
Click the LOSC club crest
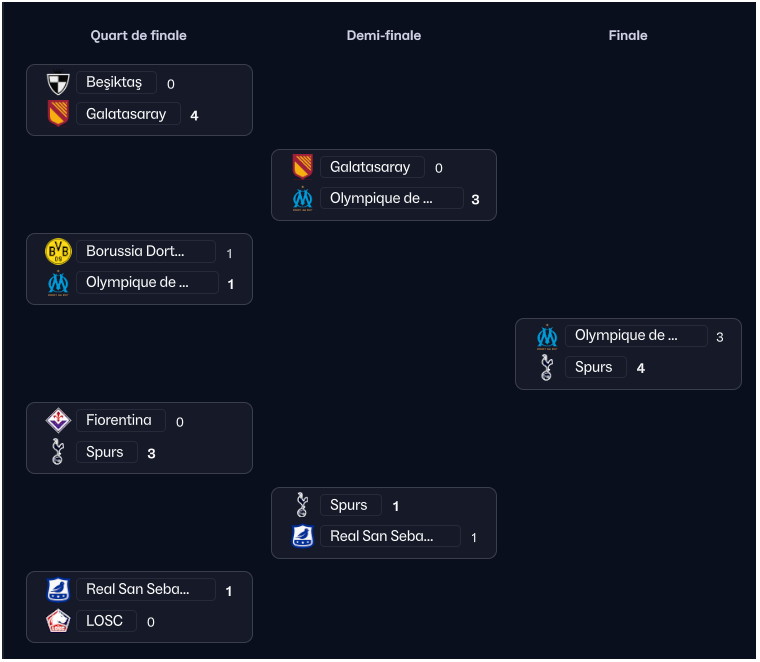tap(58, 621)
